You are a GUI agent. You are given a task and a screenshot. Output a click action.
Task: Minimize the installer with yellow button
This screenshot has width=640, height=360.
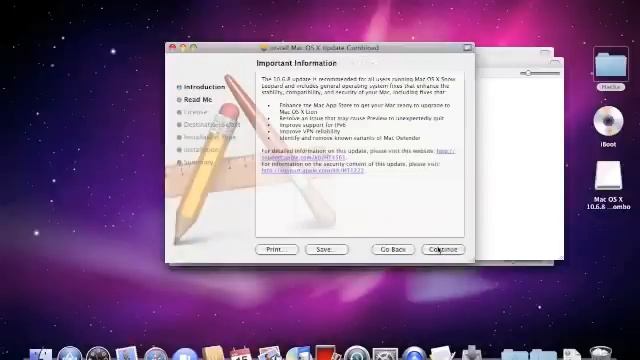coord(183,48)
